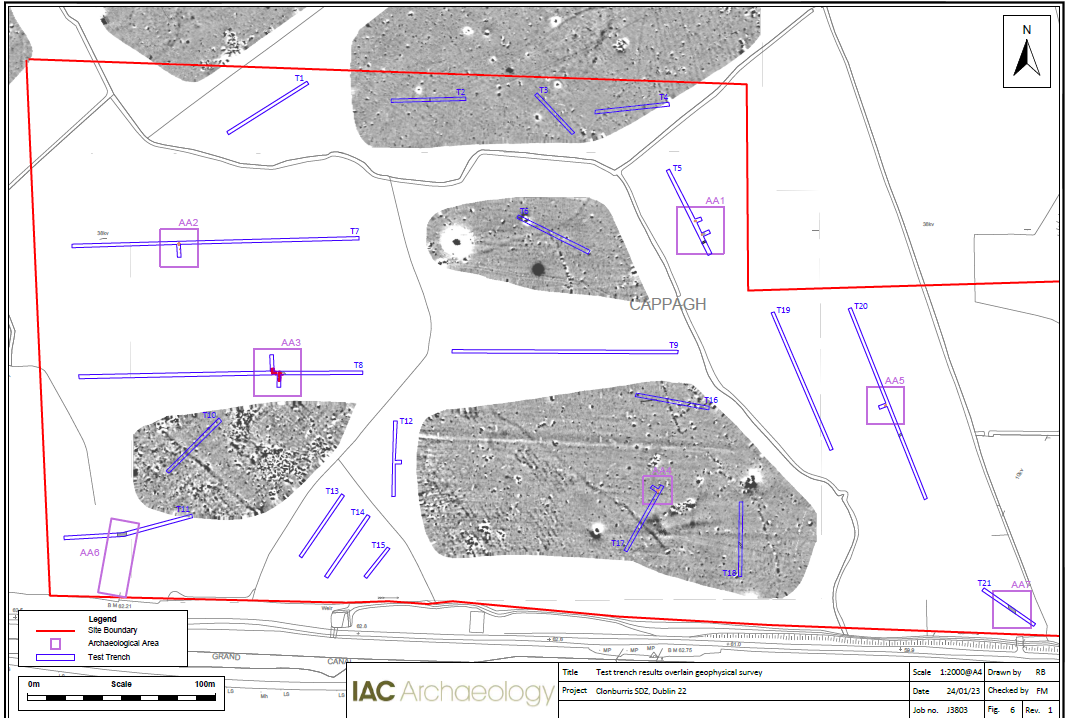Click the purple Archaeological Area legend square

(x=56, y=643)
